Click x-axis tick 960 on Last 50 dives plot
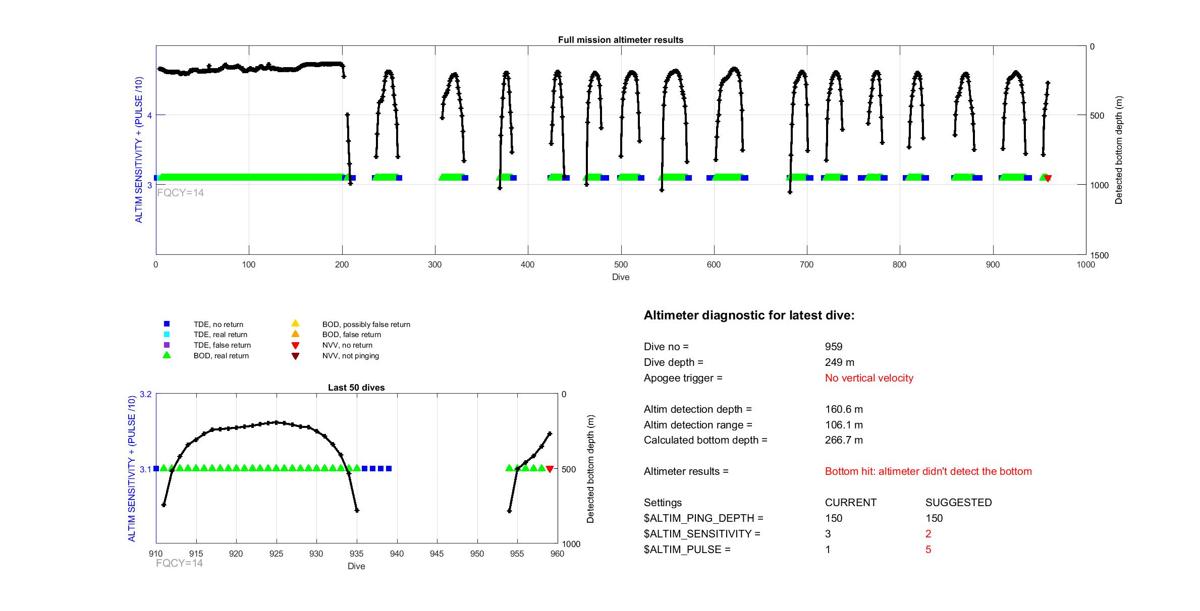 coord(558,553)
